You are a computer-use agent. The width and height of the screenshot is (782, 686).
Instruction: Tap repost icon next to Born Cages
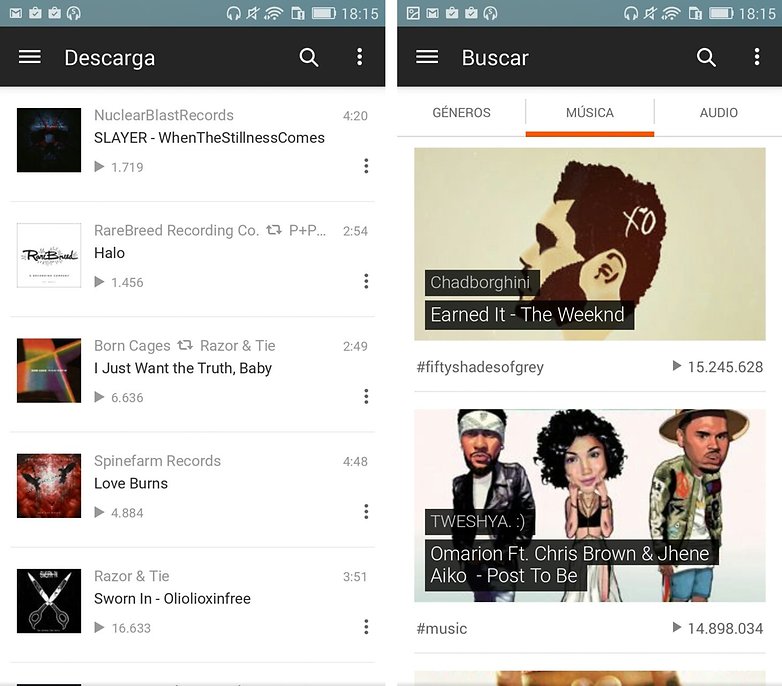(x=185, y=345)
